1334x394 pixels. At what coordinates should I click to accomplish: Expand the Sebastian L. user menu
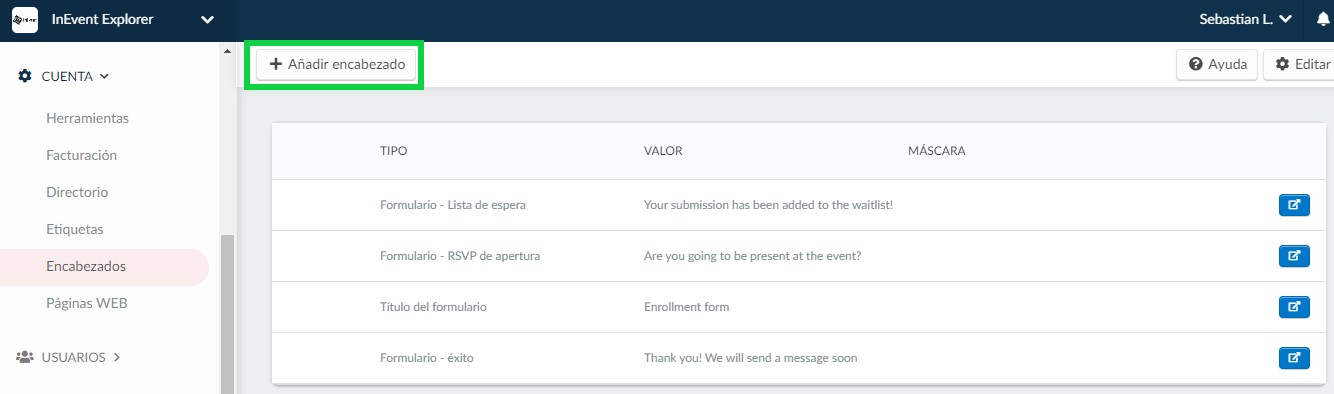(1246, 19)
